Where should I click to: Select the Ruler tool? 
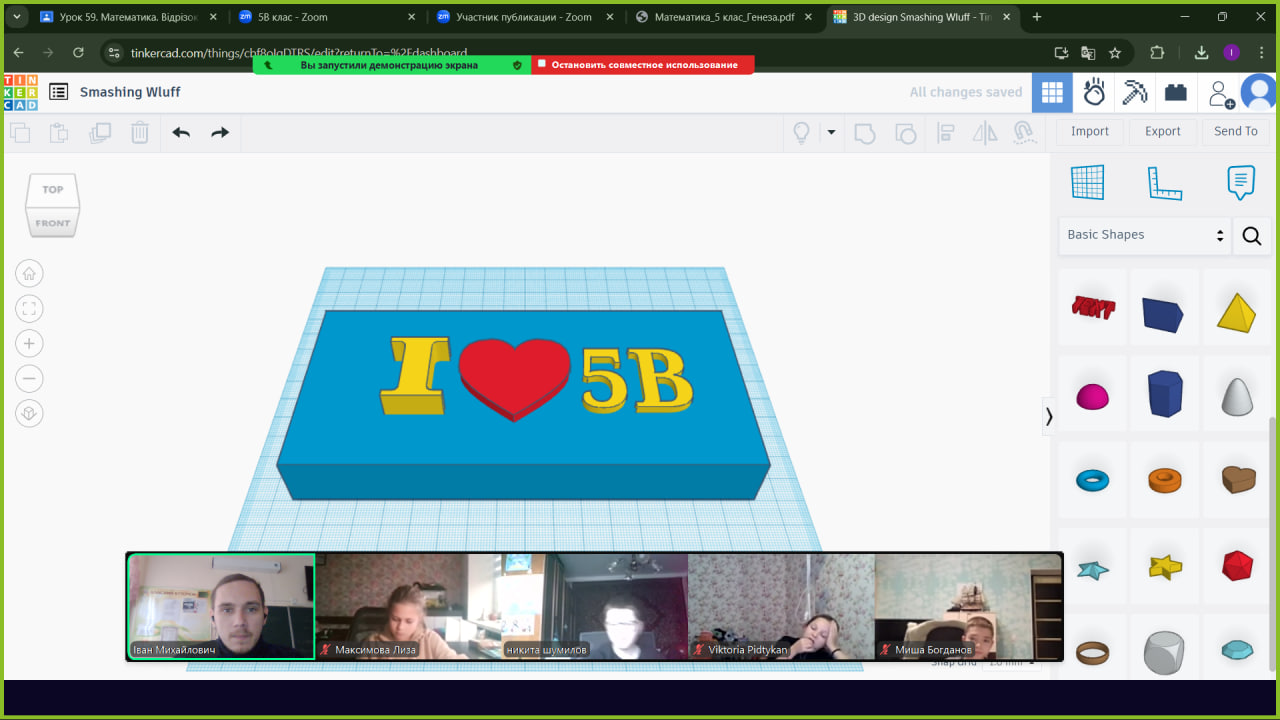(x=1164, y=183)
